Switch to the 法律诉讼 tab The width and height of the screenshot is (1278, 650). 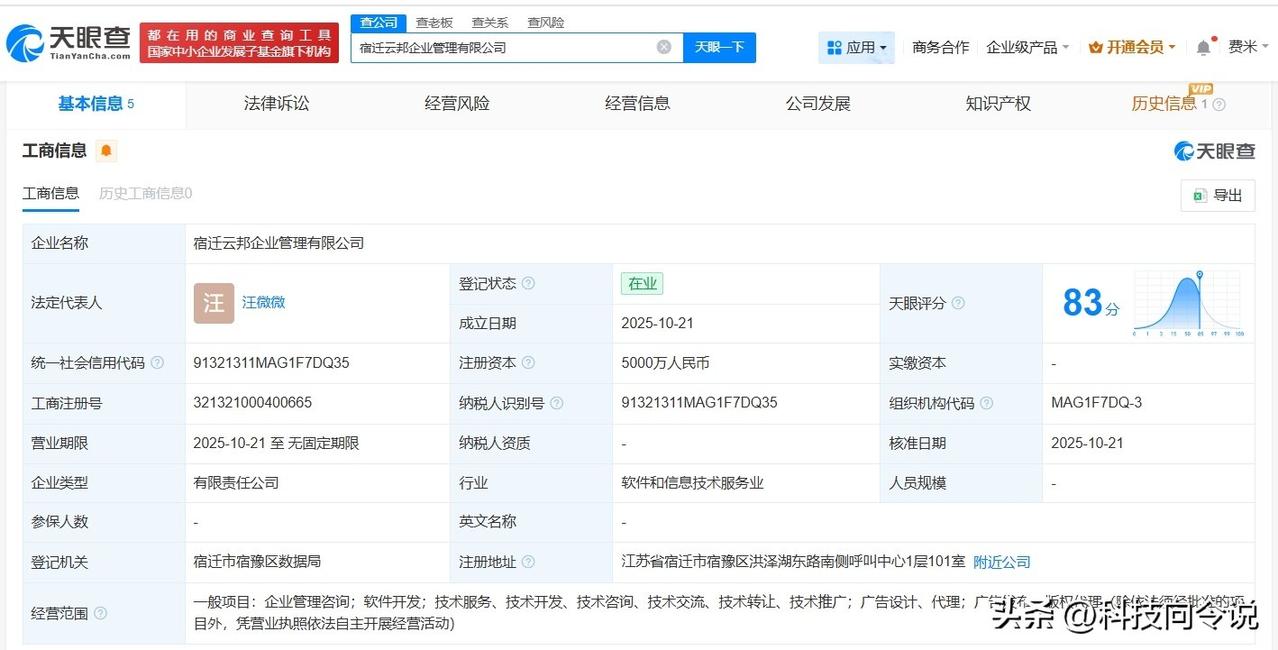click(276, 103)
